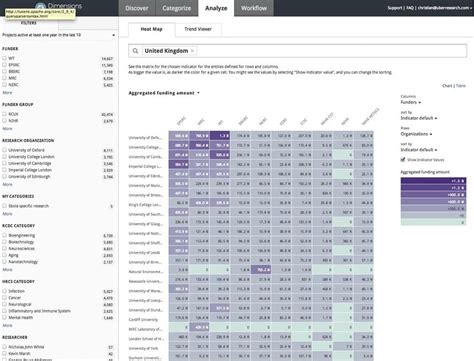Switch to the Heat Map tab

pos(151,29)
